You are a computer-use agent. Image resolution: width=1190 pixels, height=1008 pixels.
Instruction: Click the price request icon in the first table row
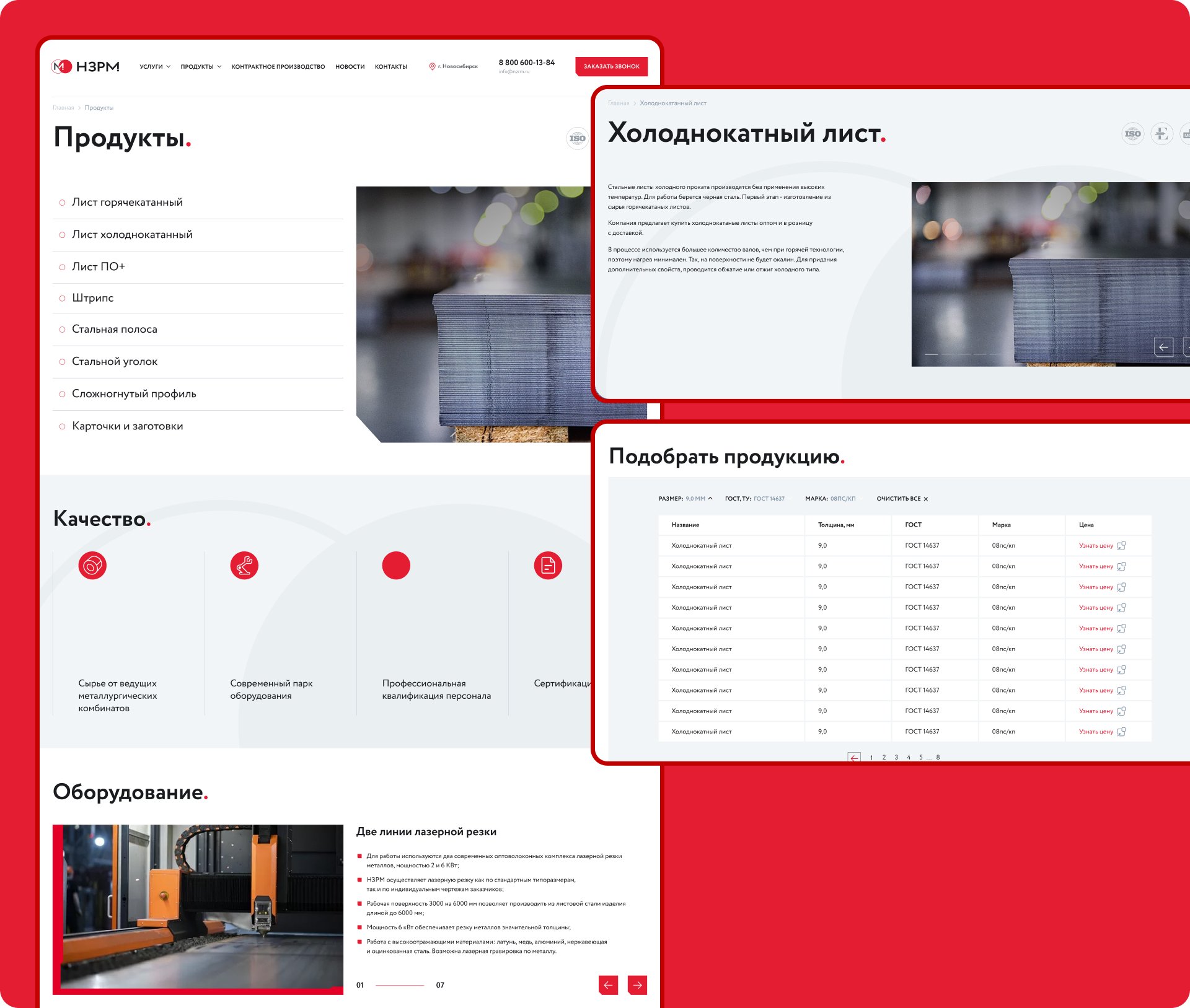pyautogui.click(x=1121, y=546)
